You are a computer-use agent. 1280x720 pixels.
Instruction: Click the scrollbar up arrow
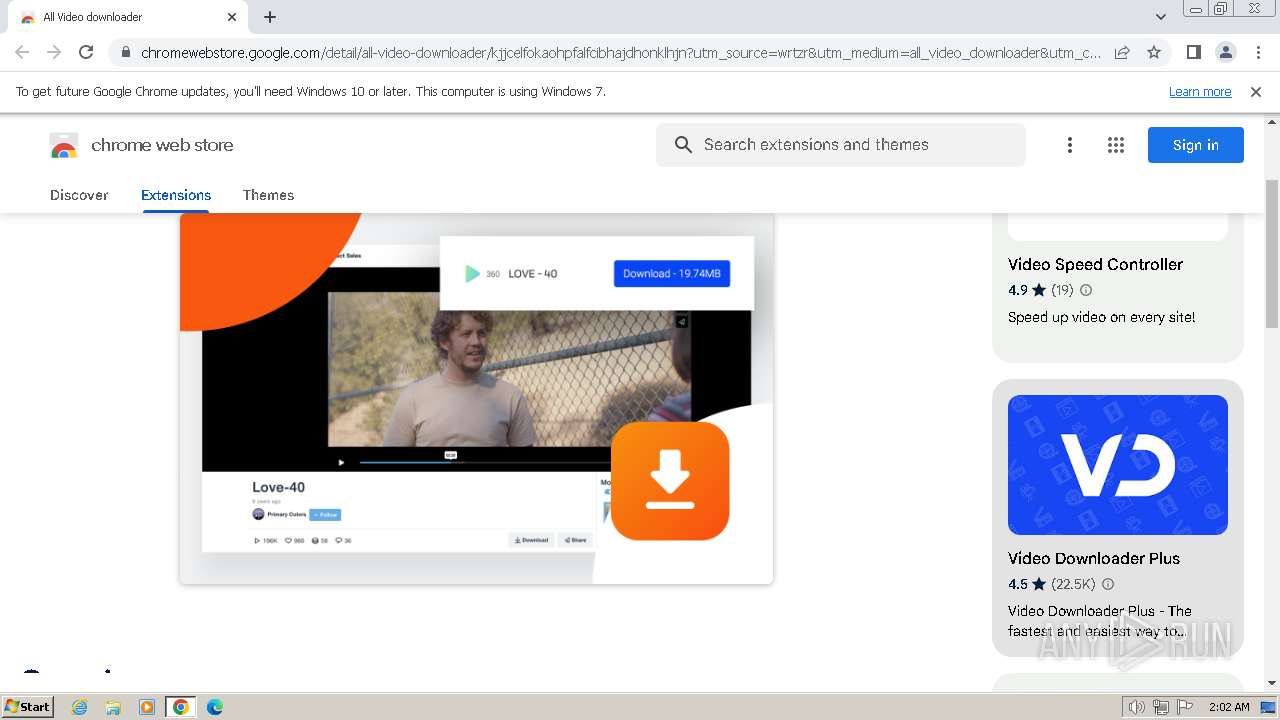click(1272, 122)
